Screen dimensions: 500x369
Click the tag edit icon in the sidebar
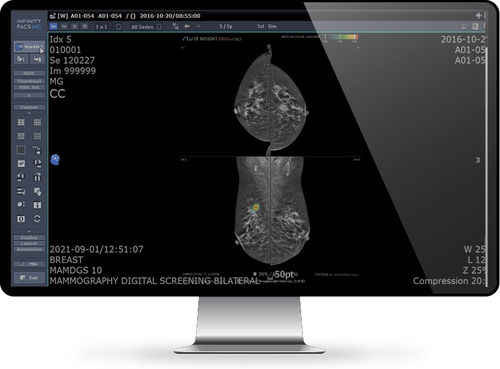pos(37,191)
